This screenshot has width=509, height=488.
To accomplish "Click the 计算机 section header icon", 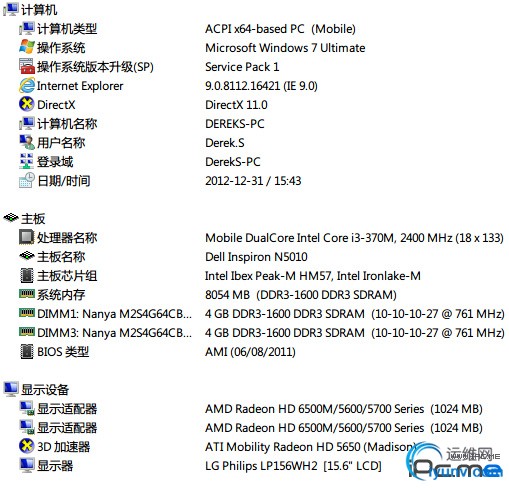I will (x=11, y=9).
